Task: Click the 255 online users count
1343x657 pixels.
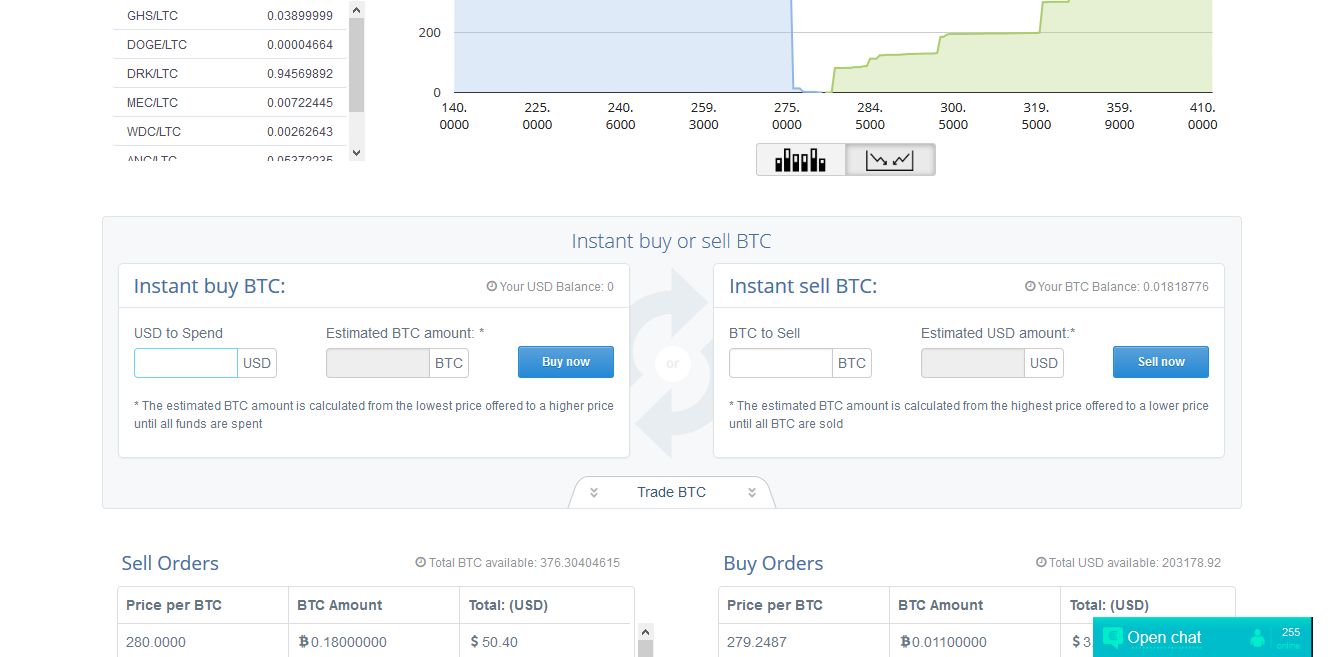Action: tap(1290, 632)
